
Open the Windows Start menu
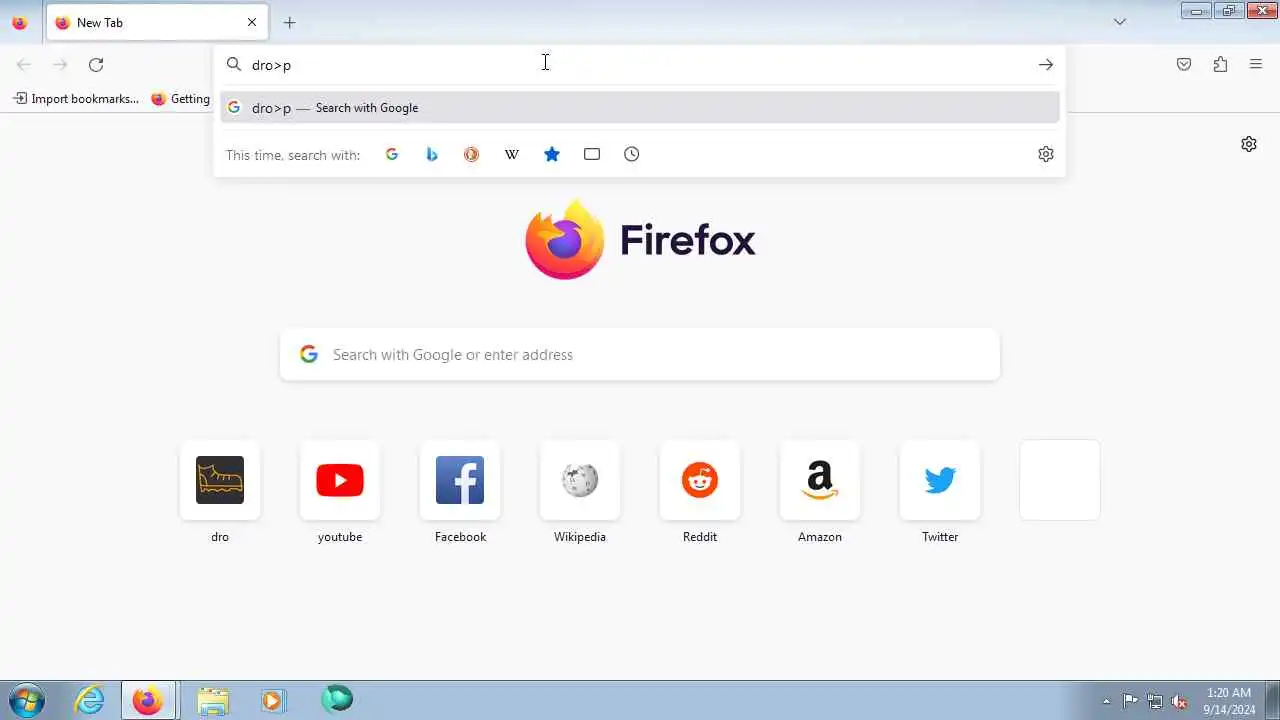click(x=27, y=700)
